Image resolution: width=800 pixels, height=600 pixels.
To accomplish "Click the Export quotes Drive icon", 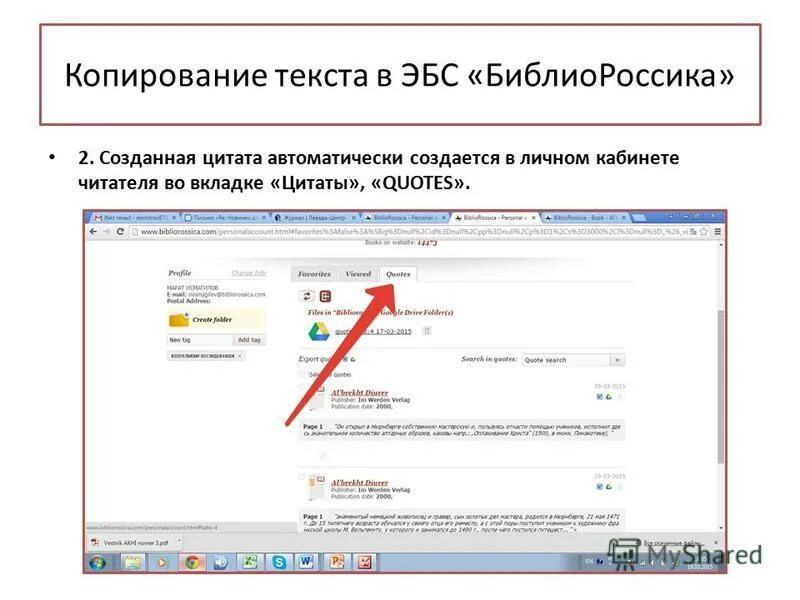I will 354,359.
